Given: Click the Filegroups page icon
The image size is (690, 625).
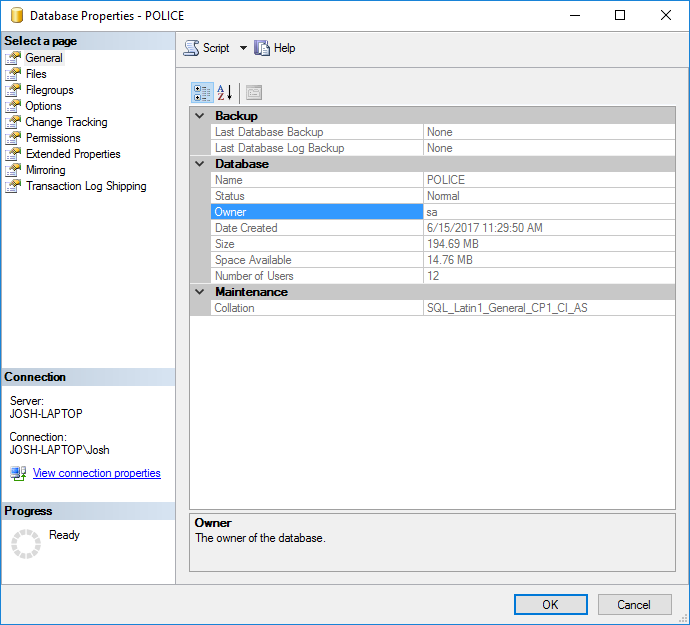Looking at the screenshot, I should pos(13,90).
